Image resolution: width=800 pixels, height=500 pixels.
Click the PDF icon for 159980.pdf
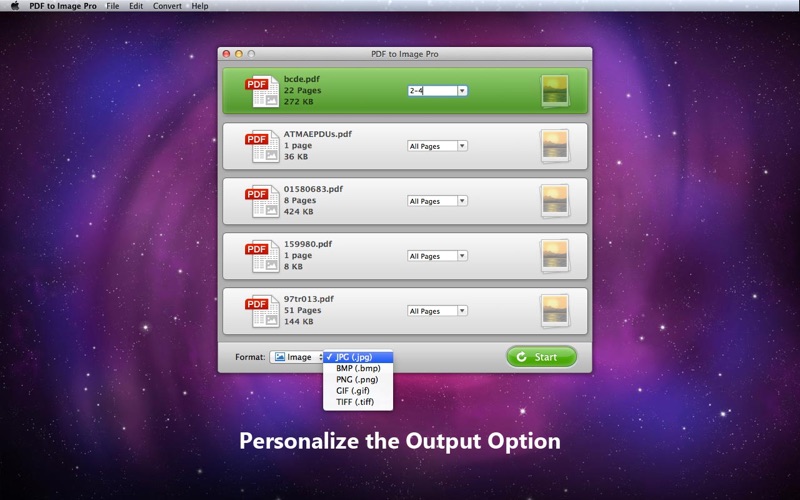tap(262, 256)
